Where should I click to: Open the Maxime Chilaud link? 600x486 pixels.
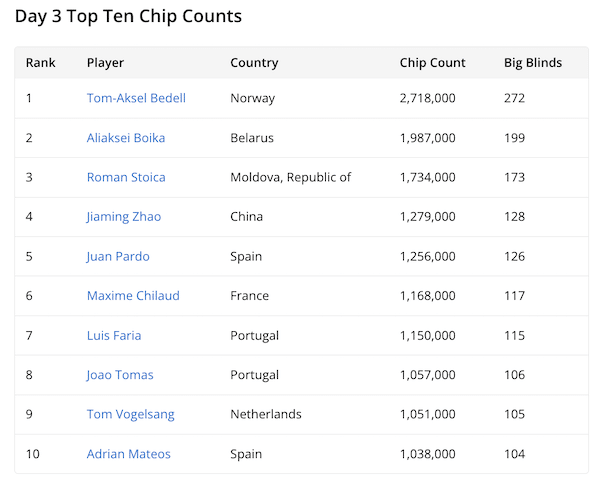pyautogui.click(x=133, y=296)
